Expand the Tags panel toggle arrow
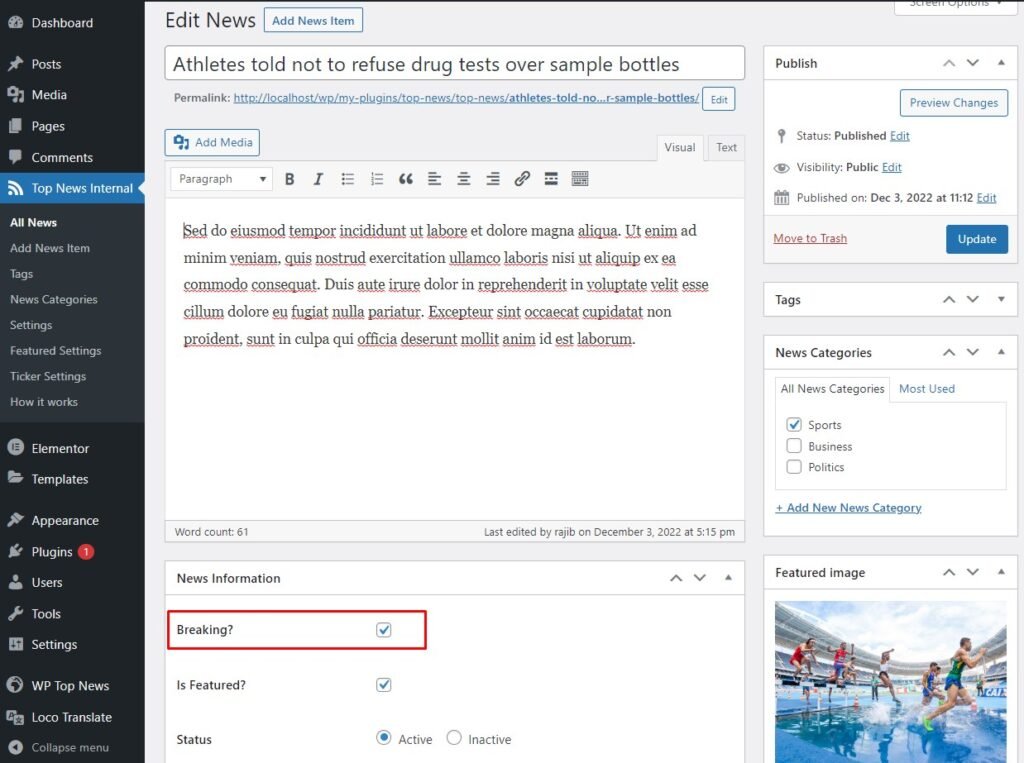The image size is (1024, 763). coord(1001,299)
